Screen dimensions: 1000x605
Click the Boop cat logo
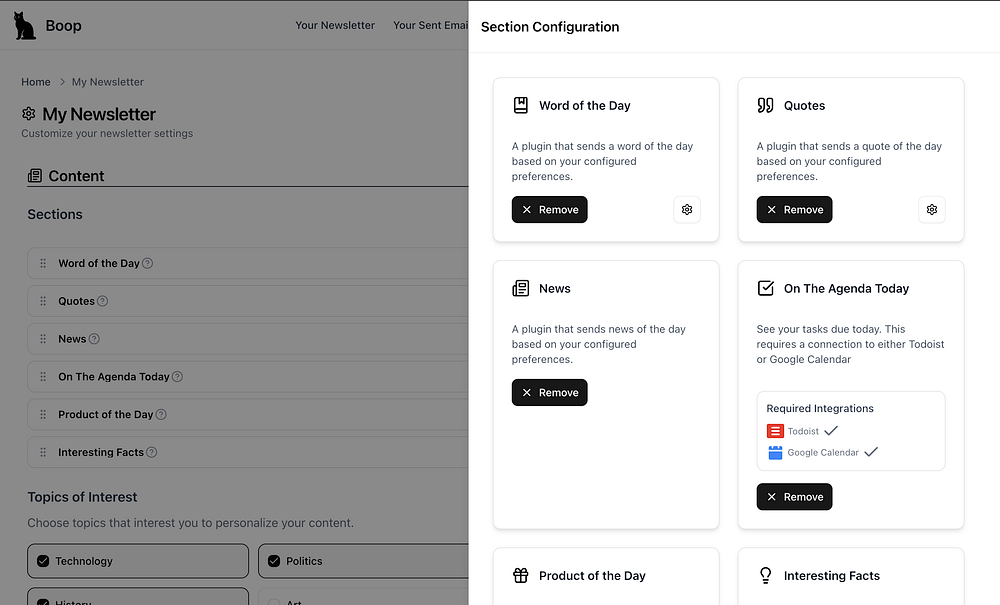[x=25, y=25]
